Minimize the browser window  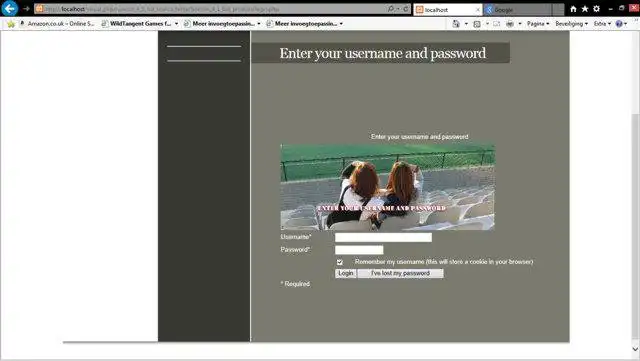click(611, 9)
